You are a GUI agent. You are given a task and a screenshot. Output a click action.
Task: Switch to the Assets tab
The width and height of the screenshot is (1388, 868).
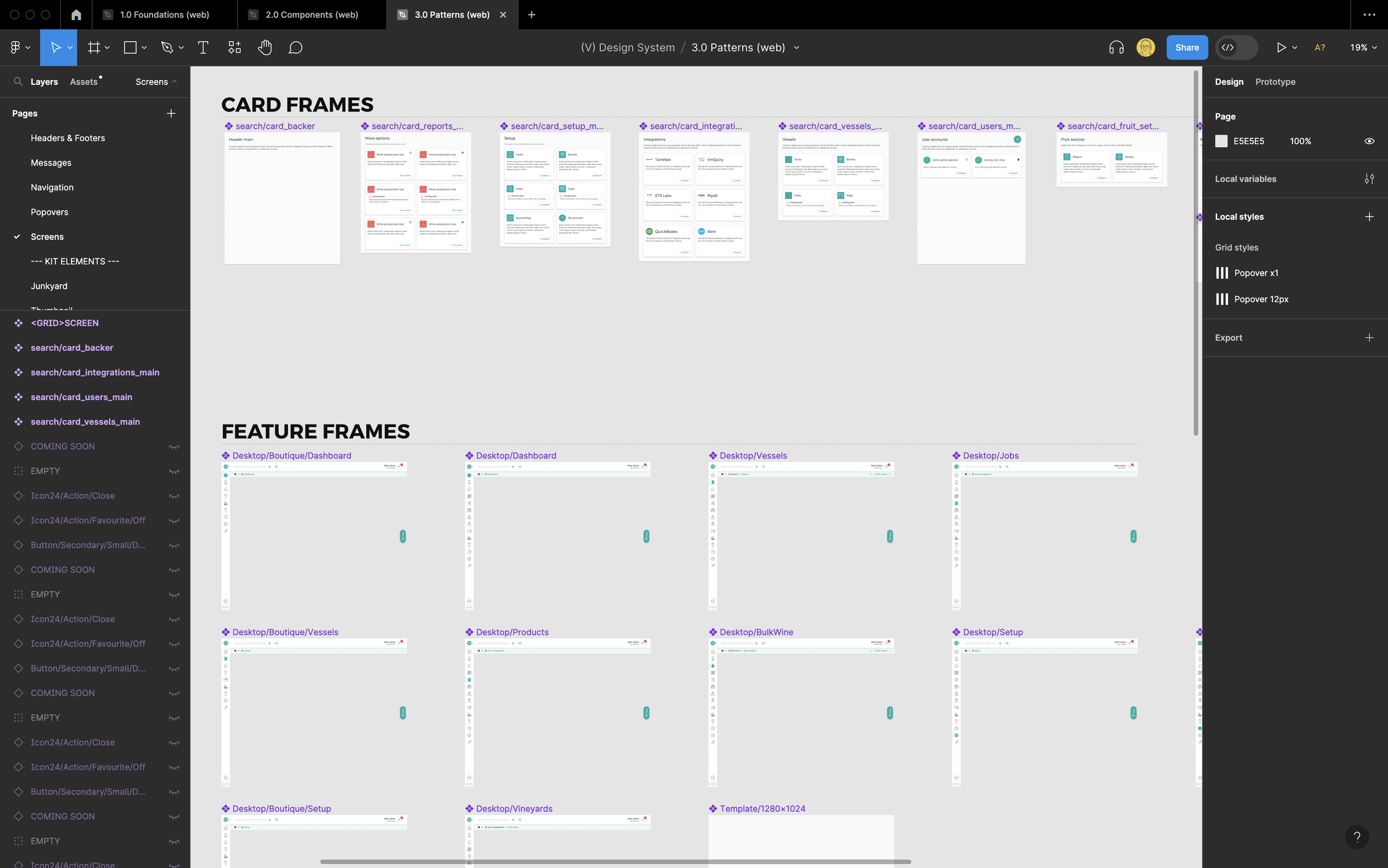[84, 82]
